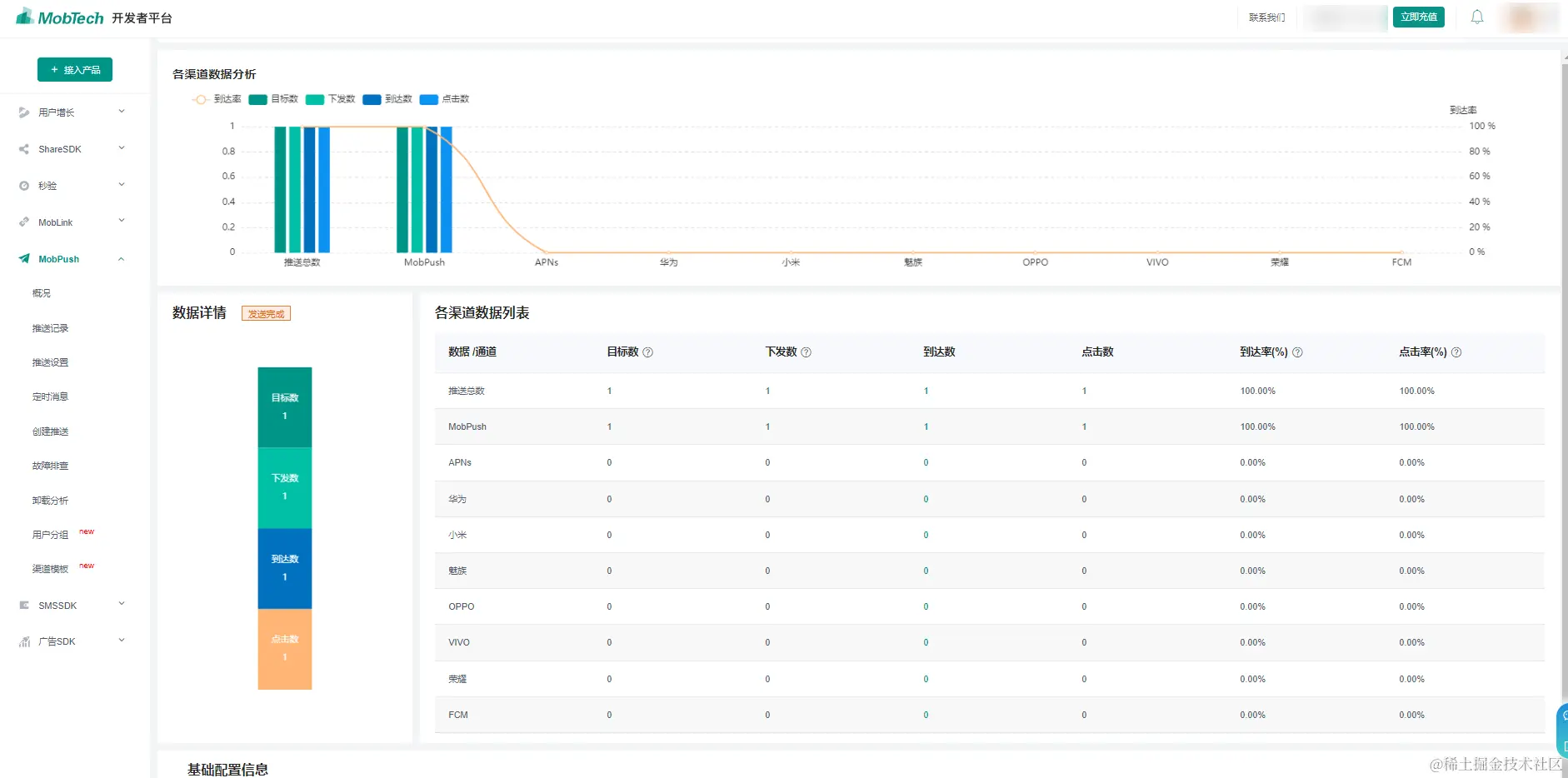Toggle the 点击数 legend series
1568x778 pixels.
coord(444,99)
